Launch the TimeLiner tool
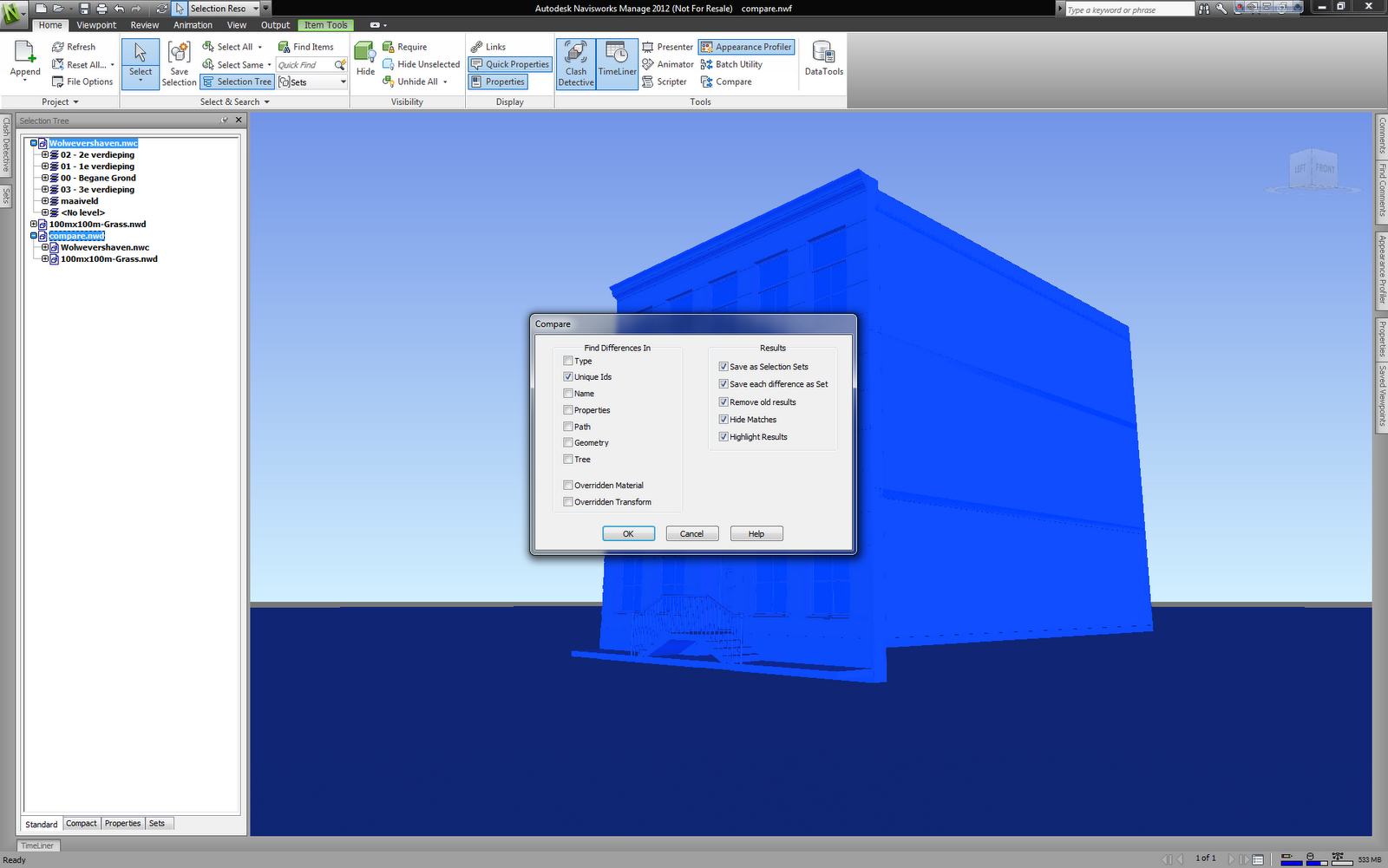 pyautogui.click(x=617, y=62)
